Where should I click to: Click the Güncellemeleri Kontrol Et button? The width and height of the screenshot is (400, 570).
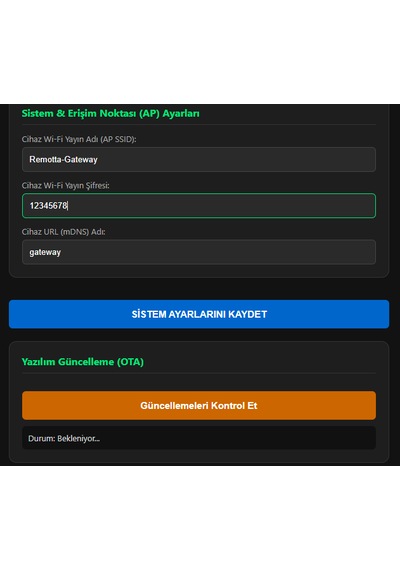[x=199, y=405]
